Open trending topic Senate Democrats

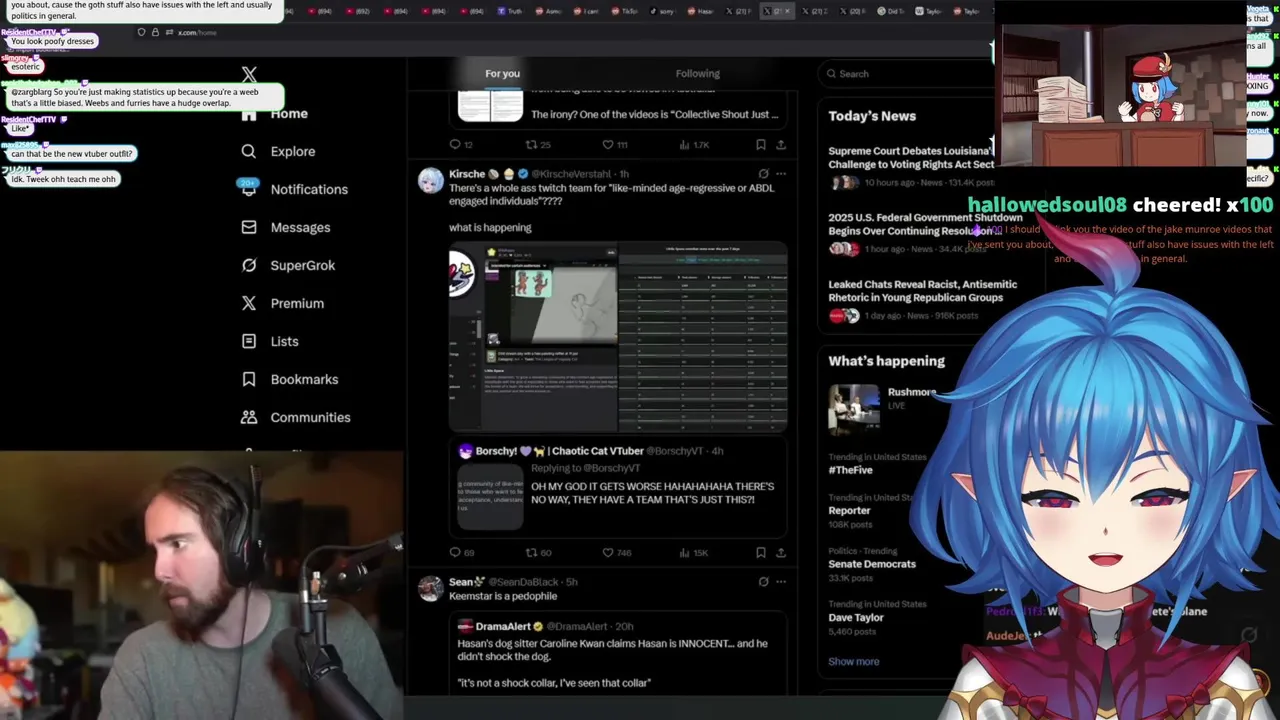pos(872,564)
